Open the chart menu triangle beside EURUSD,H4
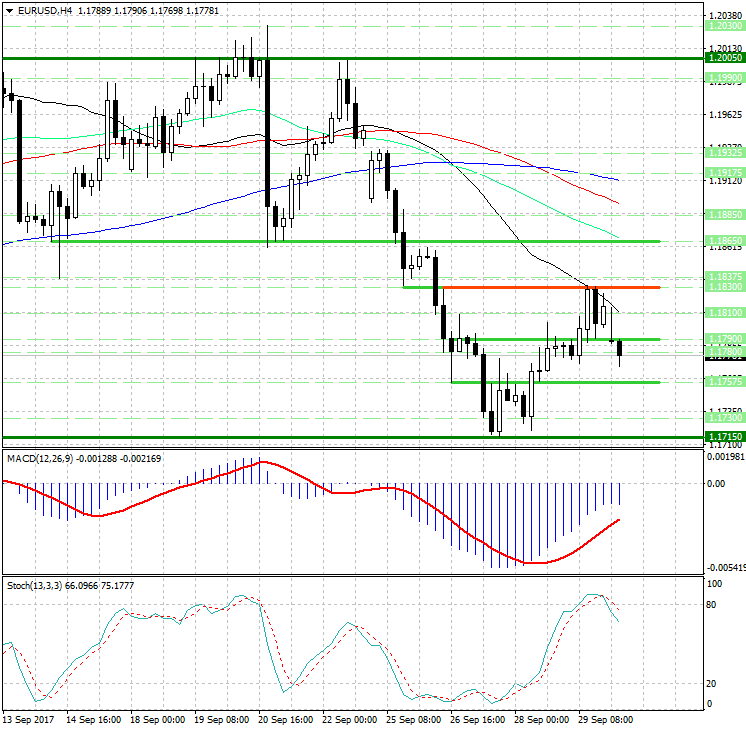Screen dimensions: 746x731 [10, 10]
